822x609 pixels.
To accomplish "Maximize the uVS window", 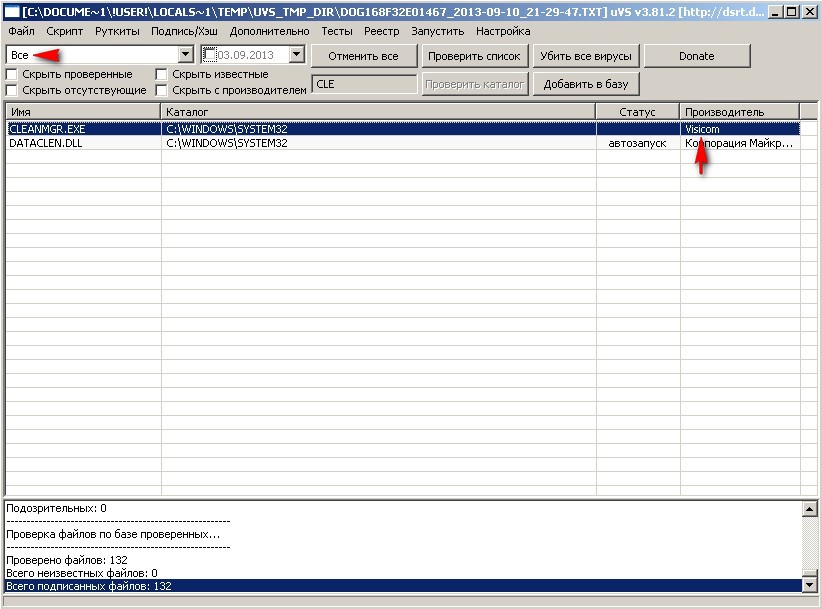I will pos(793,12).
